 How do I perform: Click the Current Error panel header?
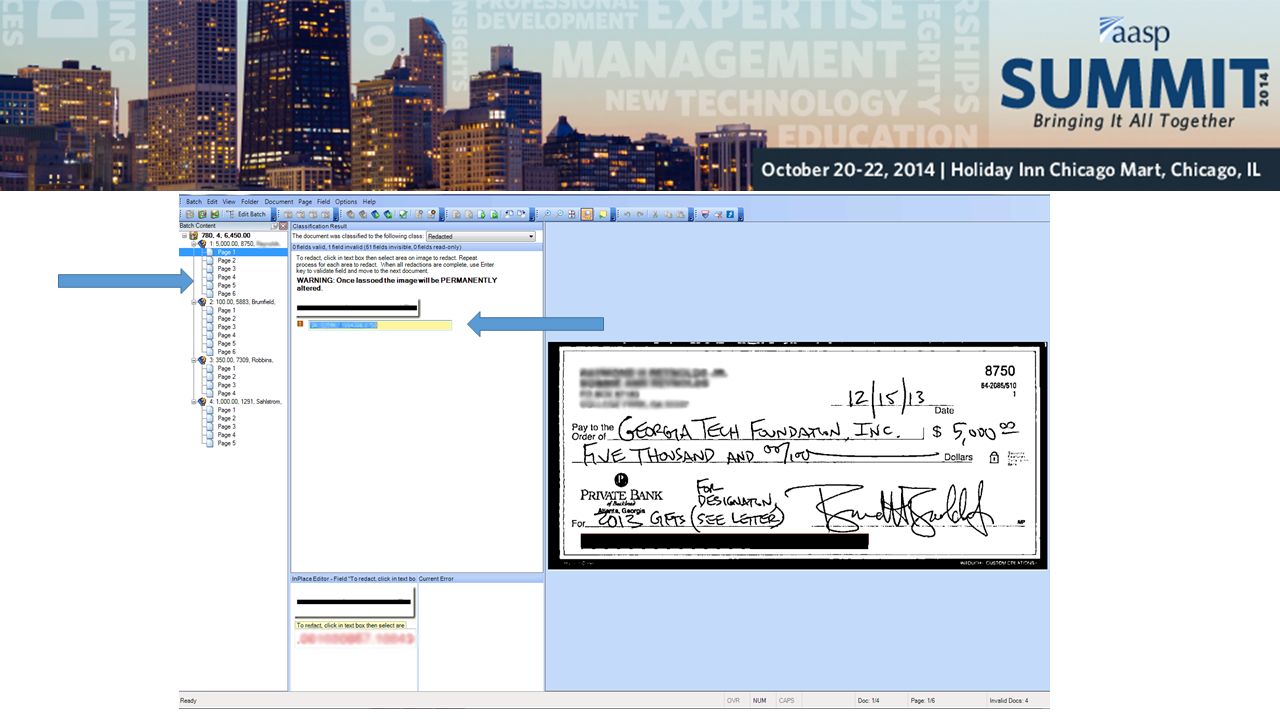click(x=481, y=578)
